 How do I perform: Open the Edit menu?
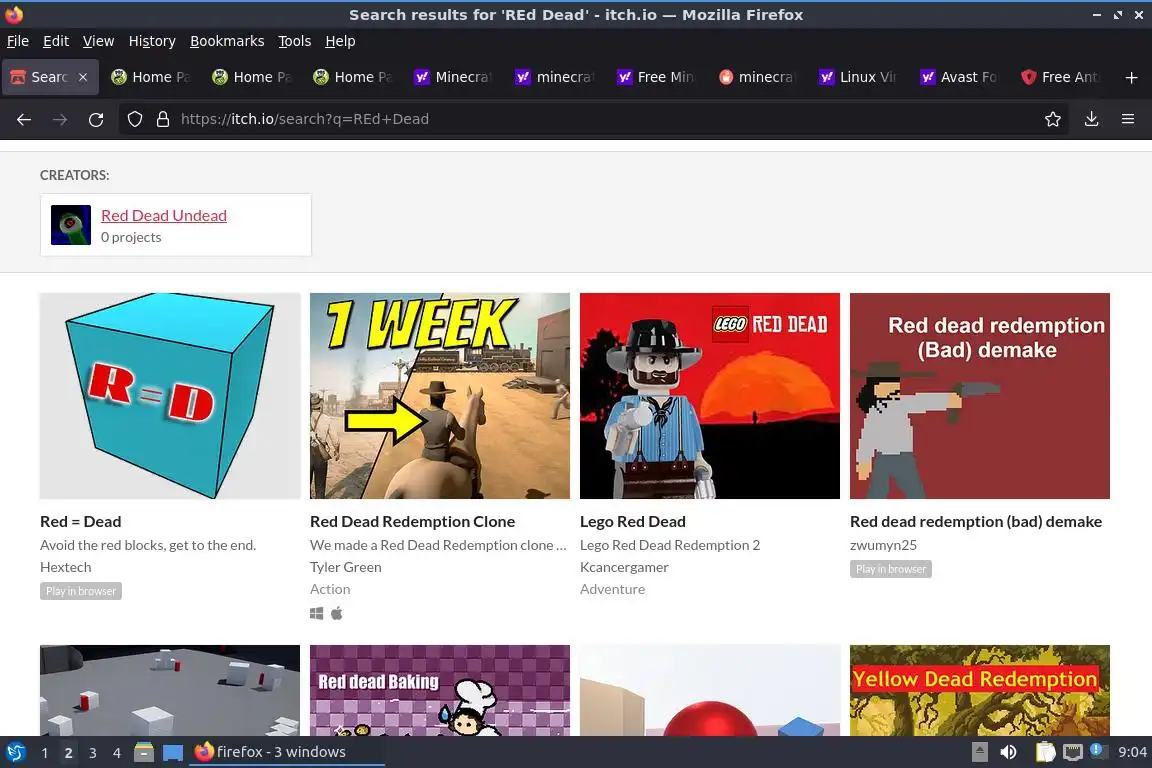click(56, 41)
